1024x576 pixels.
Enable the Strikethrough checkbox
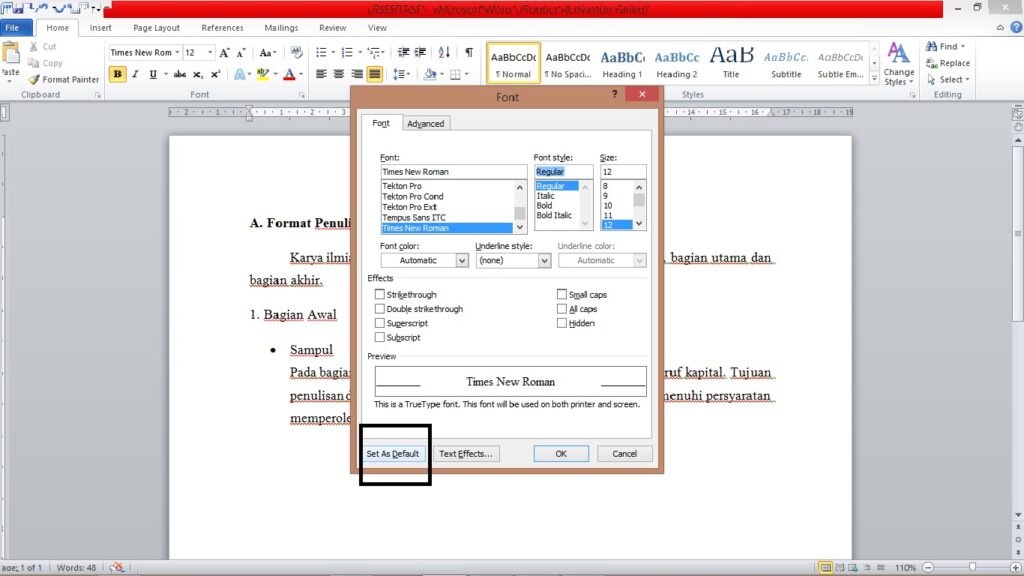(x=379, y=295)
